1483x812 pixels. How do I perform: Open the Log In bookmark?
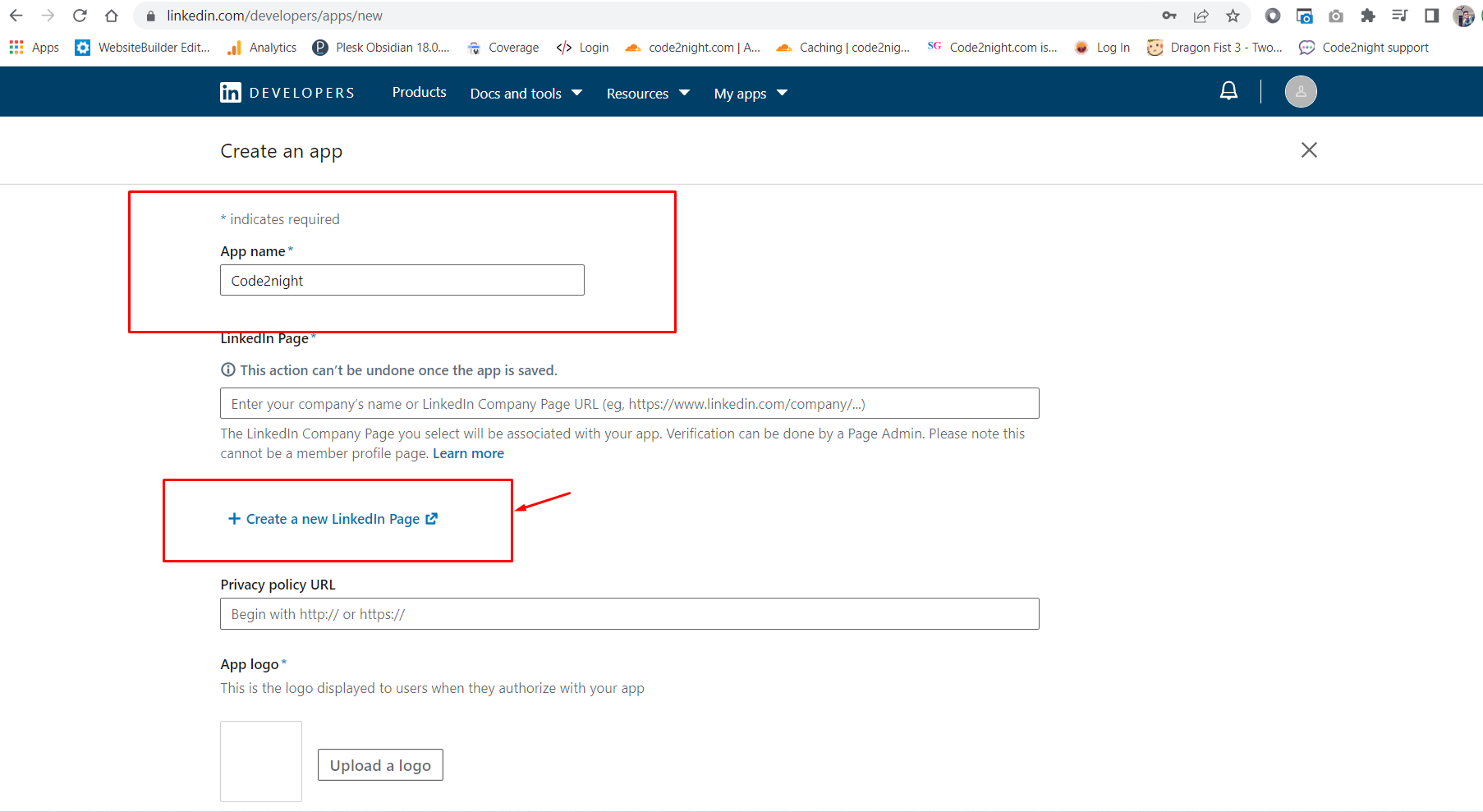coord(1102,48)
